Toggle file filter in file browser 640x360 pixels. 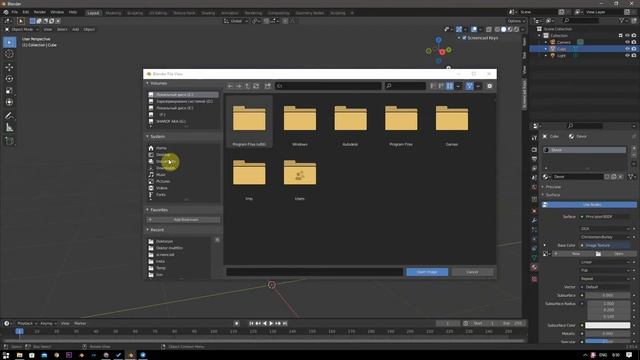[469, 86]
